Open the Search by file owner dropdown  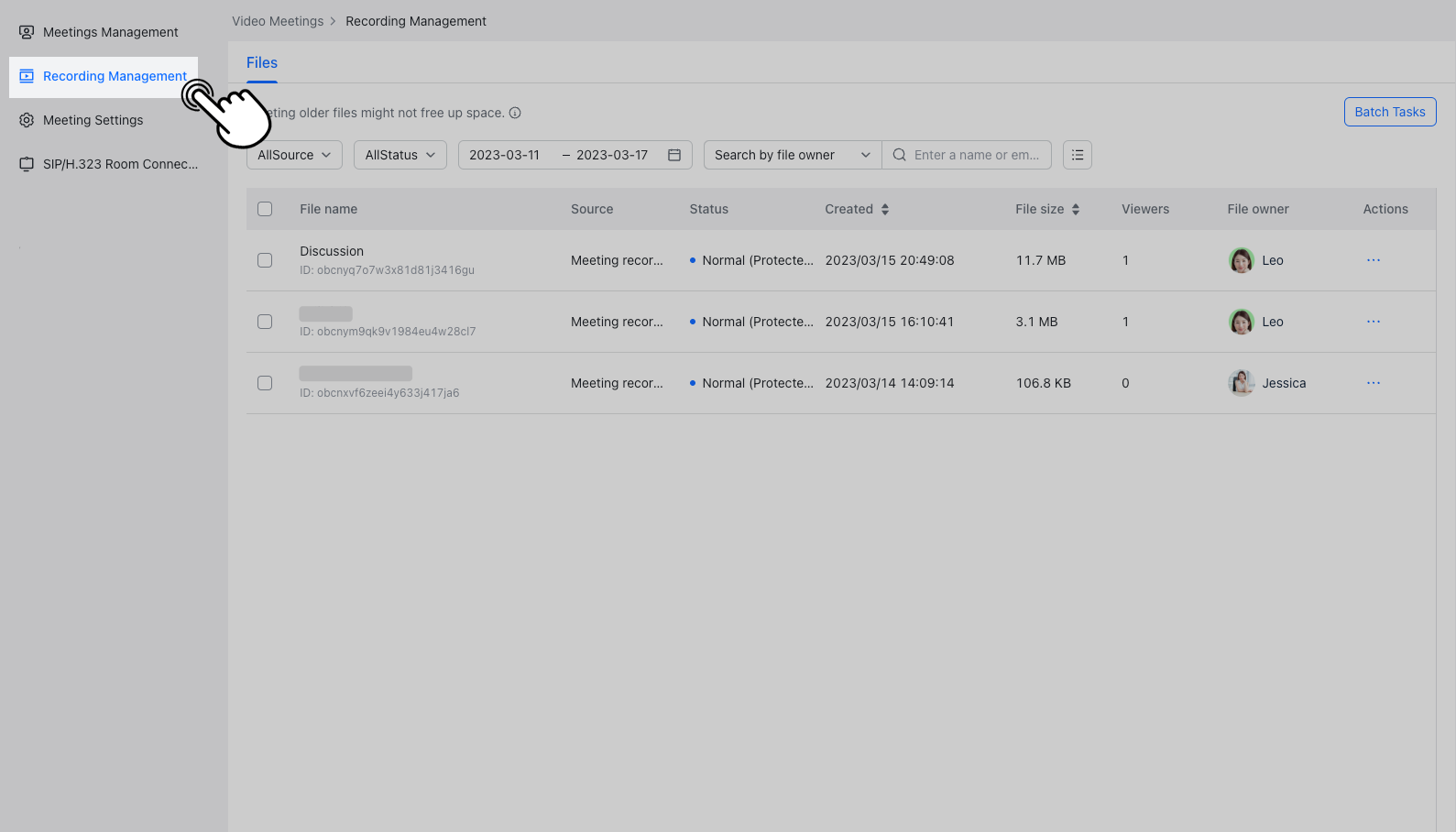(792, 155)
